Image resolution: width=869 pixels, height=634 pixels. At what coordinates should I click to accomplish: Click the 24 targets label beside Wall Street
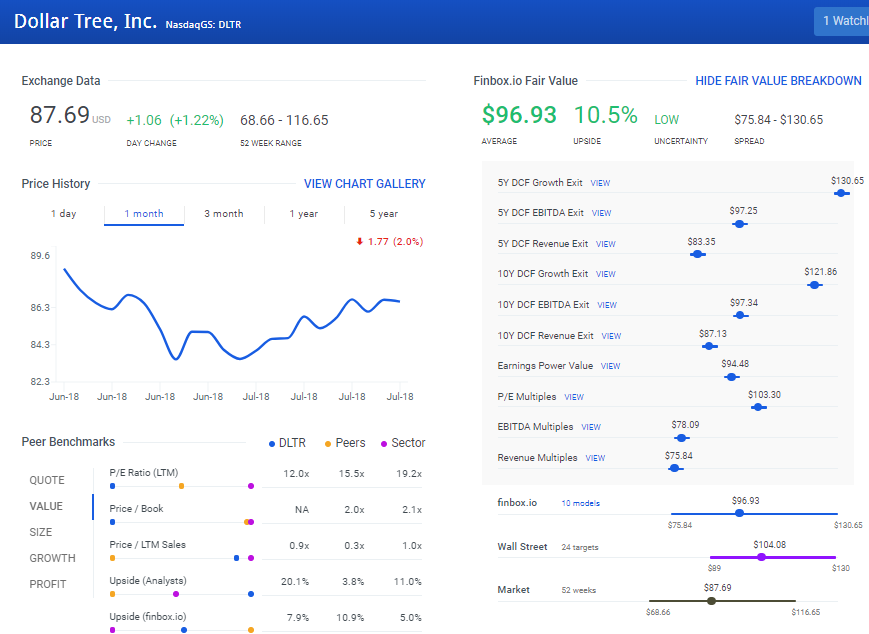(x=580, y=548)
